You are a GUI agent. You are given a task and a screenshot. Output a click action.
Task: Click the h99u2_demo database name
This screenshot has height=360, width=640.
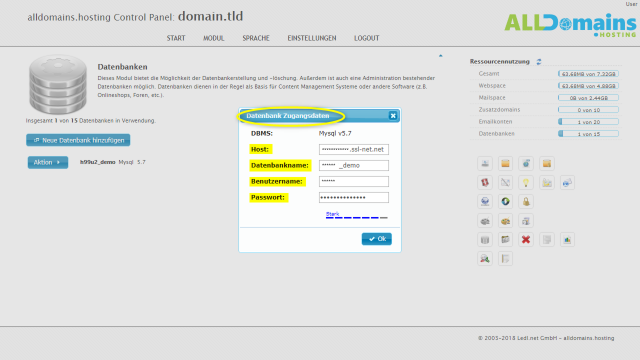pos(98,162)
